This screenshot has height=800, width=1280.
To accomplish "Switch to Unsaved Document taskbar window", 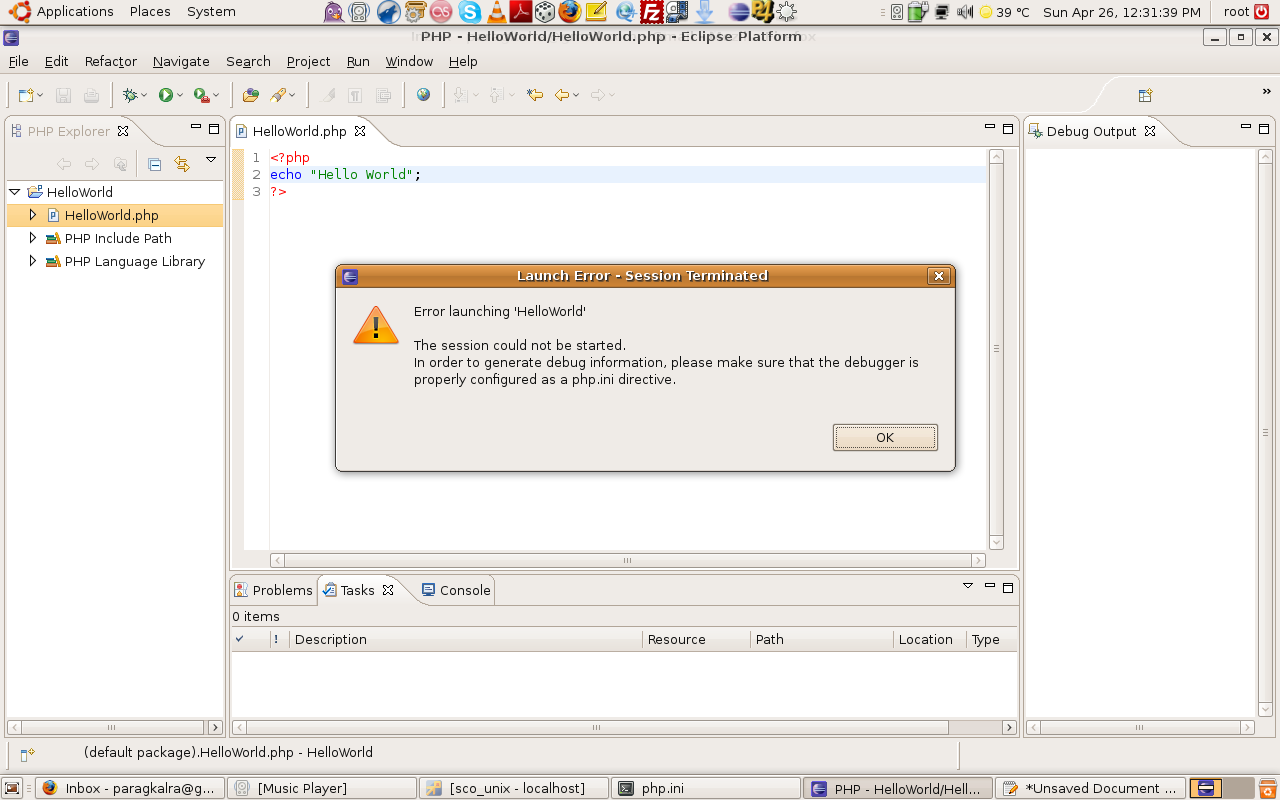I will pyautogui.click(x=1090, y=788).
